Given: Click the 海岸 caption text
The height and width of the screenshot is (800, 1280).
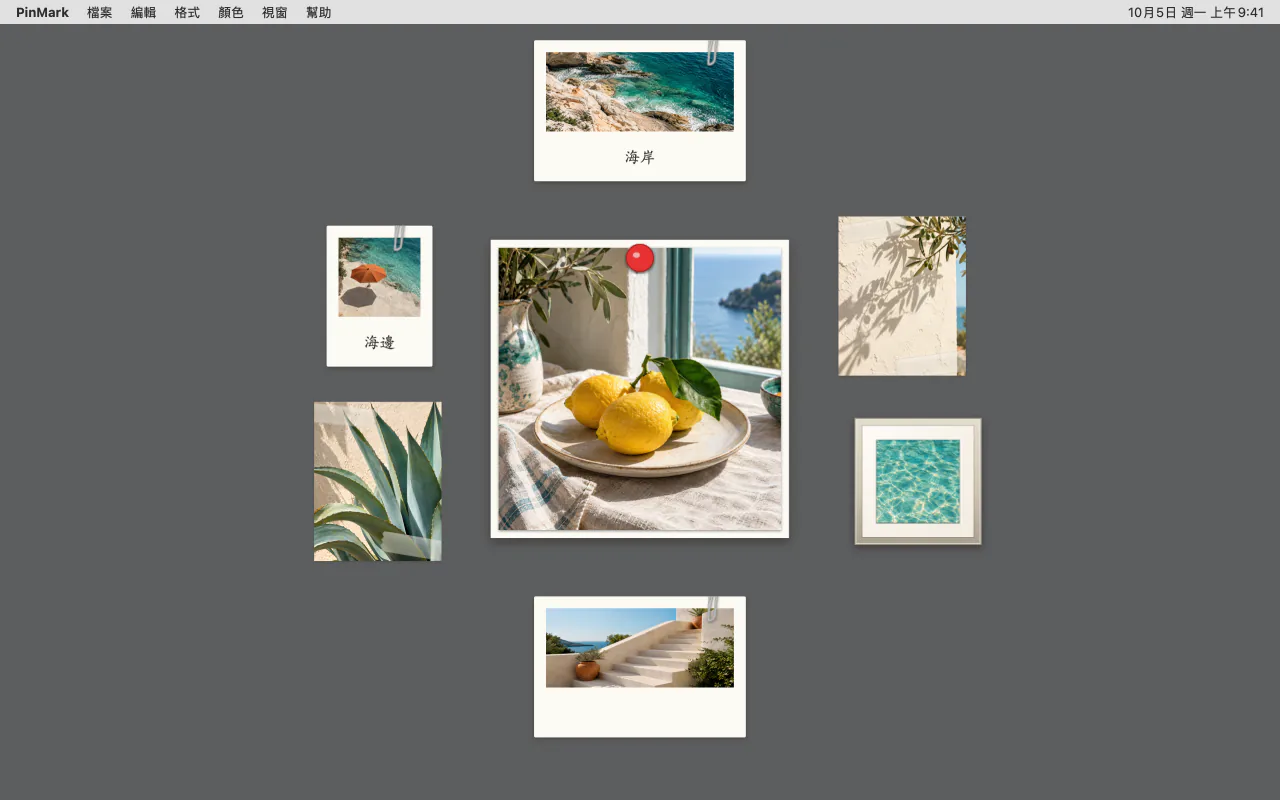Looking at the screenshot, I should pos(640,157).
